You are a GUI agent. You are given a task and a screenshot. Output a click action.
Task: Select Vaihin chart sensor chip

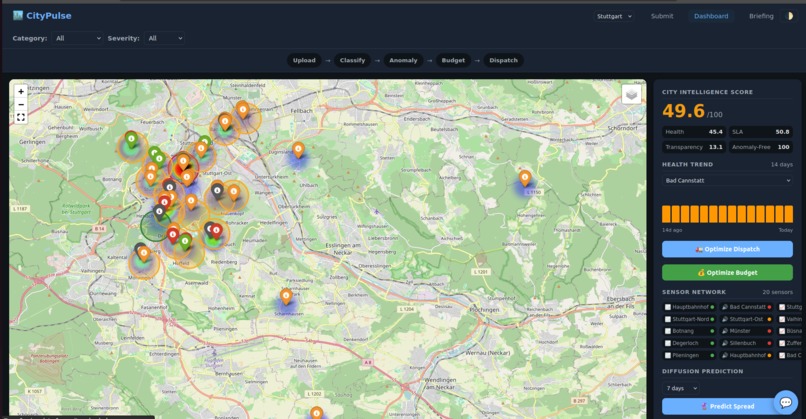click(x=790, y=319)
